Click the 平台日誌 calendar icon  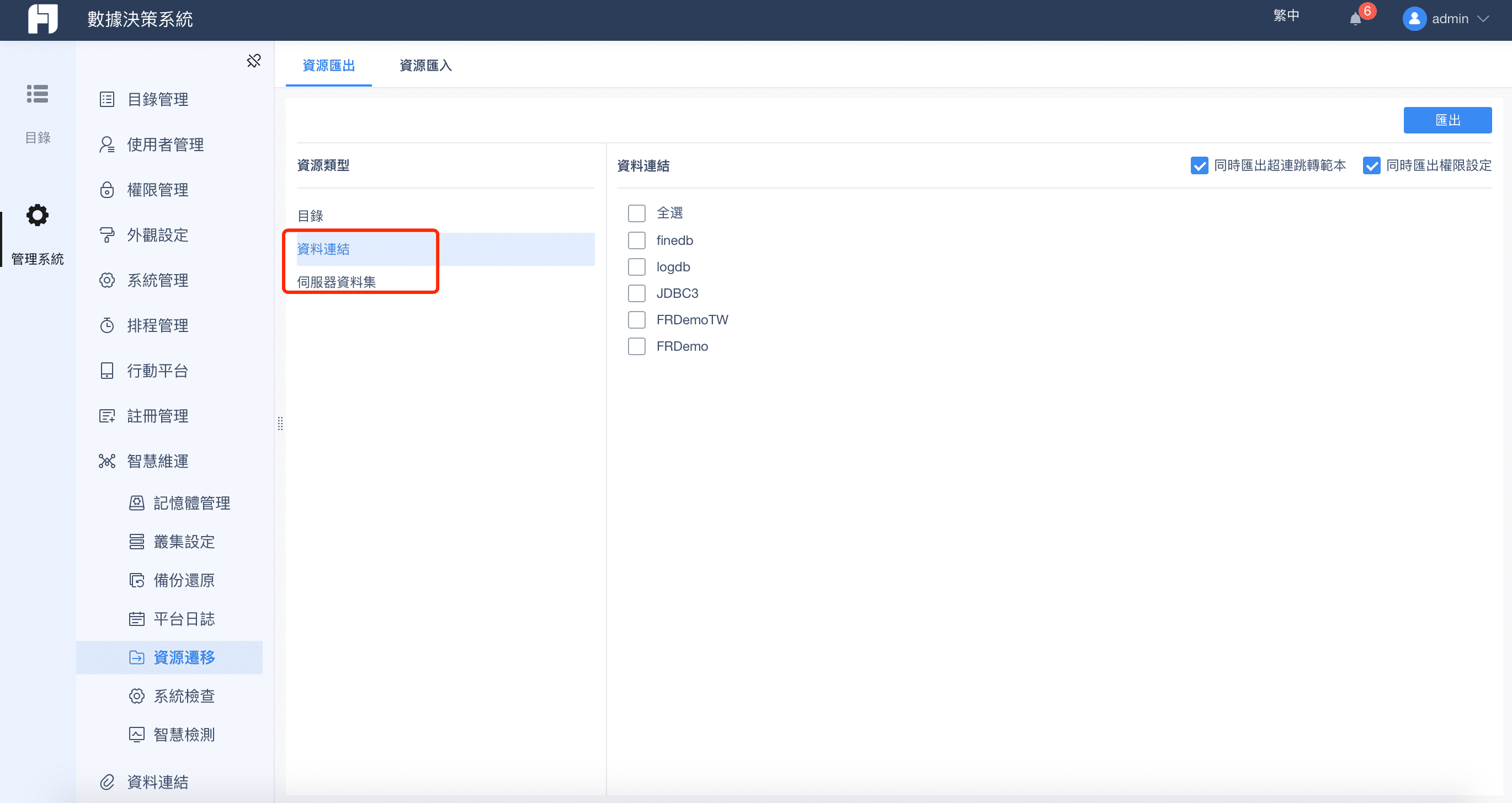(x=137, y=619)
